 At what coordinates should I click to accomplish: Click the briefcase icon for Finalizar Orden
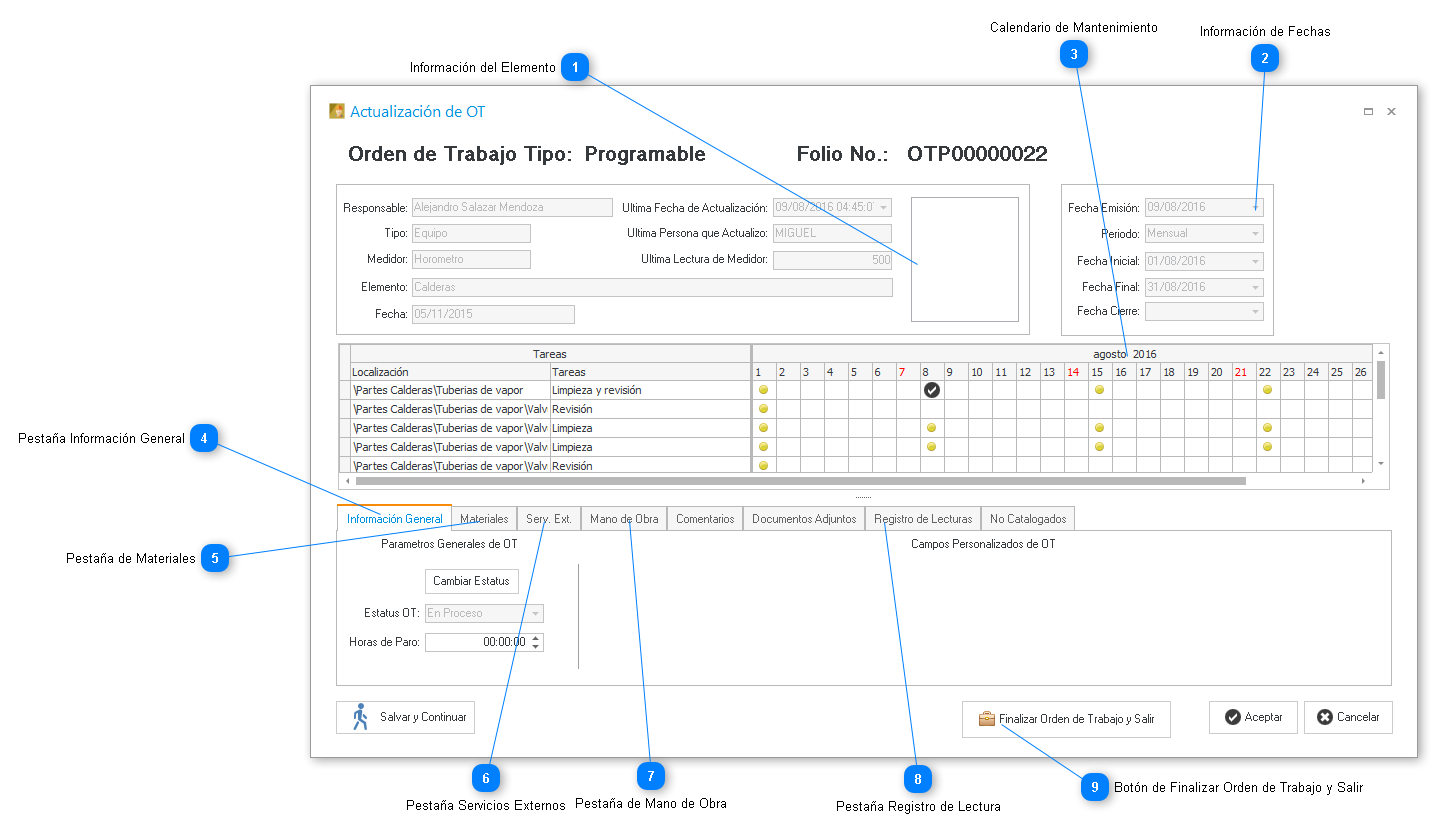(986, 719)
